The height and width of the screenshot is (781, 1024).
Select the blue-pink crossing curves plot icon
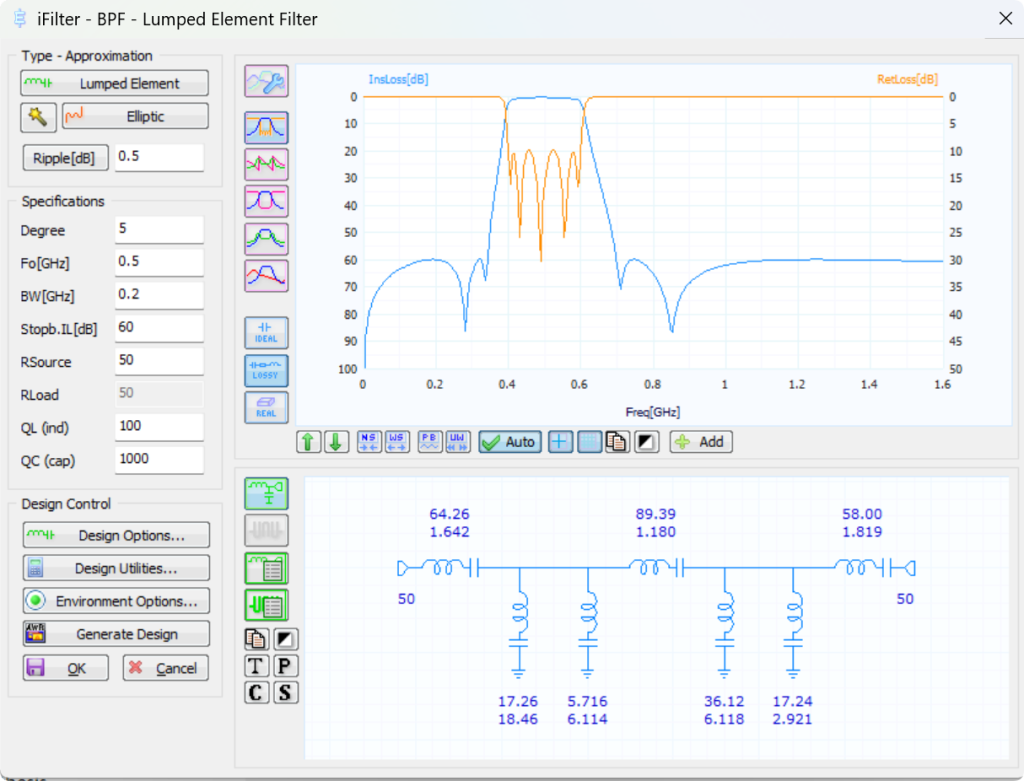(266, 201)
